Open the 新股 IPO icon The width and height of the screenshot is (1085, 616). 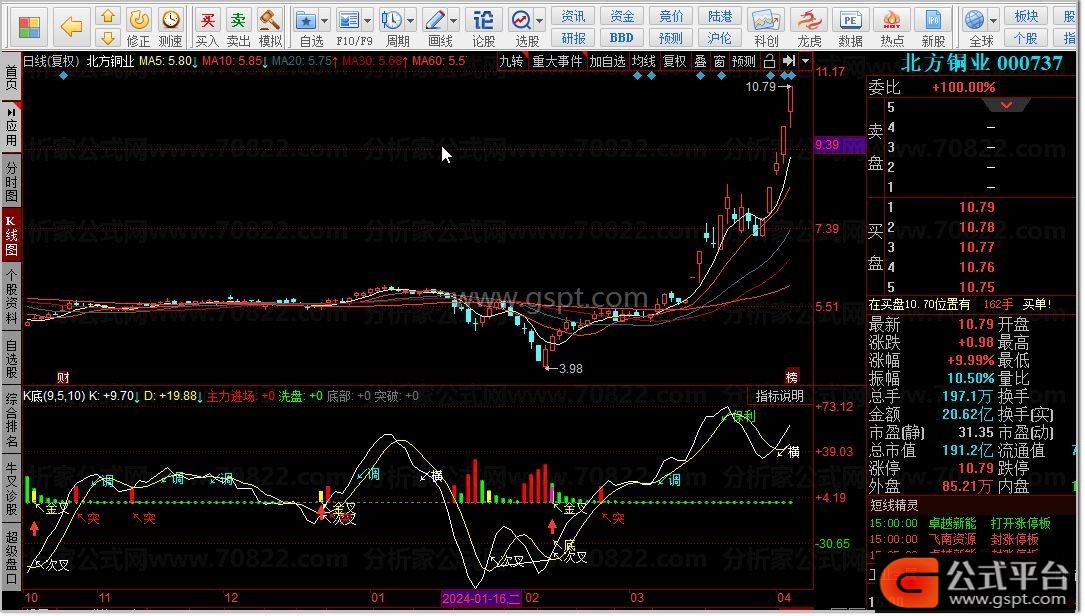(933, 19)
